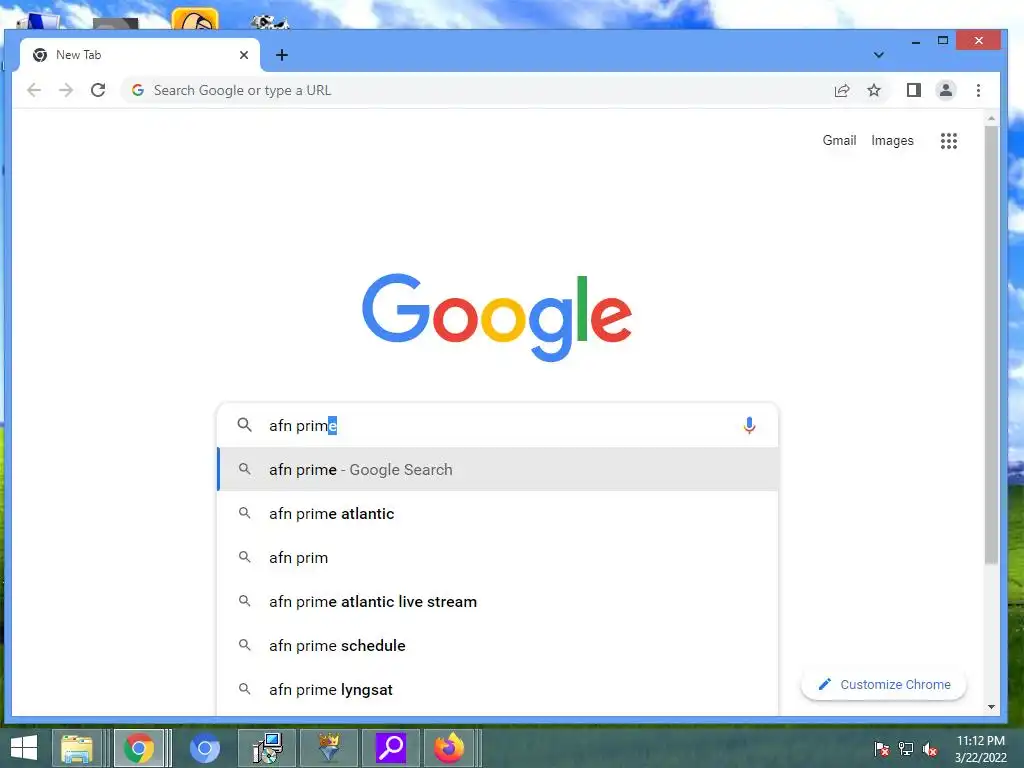Image resolution: width=1024 pixels, height=768 pixels.
Task: Open the Chrome profile avatar
Action: coord(946,90)
